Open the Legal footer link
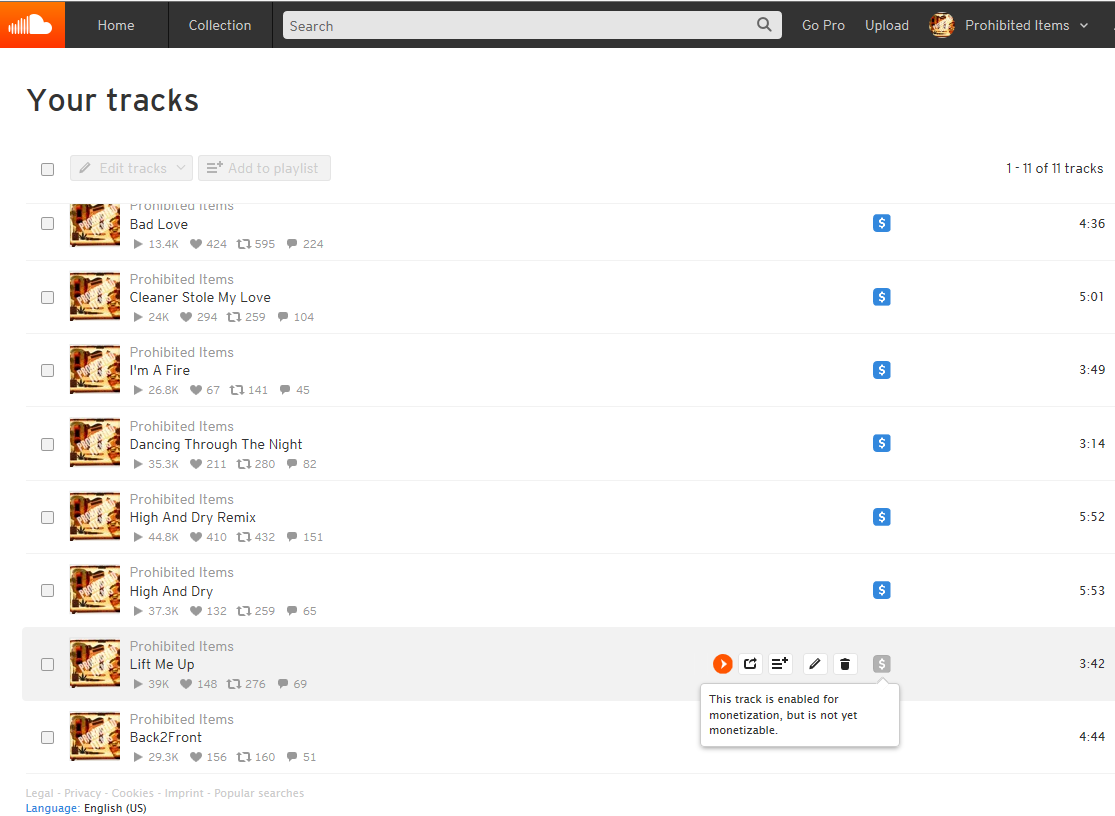This screenshot has width=1115, height=816. click(39, 793)
